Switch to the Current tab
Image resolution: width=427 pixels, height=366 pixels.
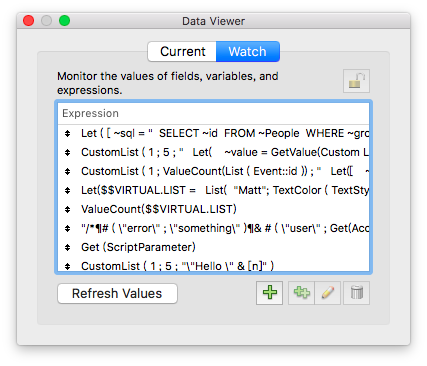[x=182, y=51]
